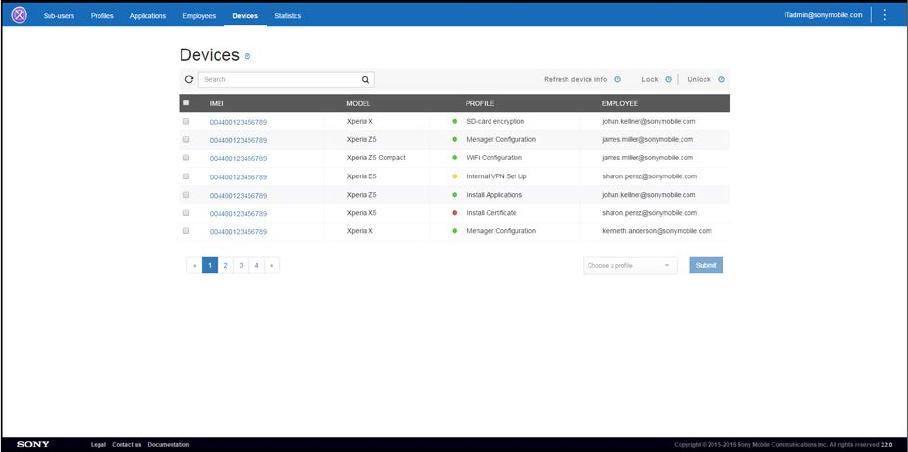Check the james.miller Manager Configuration row checkbox
Image resolution: width=908 pixels, height=452 pixels.
click(186, 139)
